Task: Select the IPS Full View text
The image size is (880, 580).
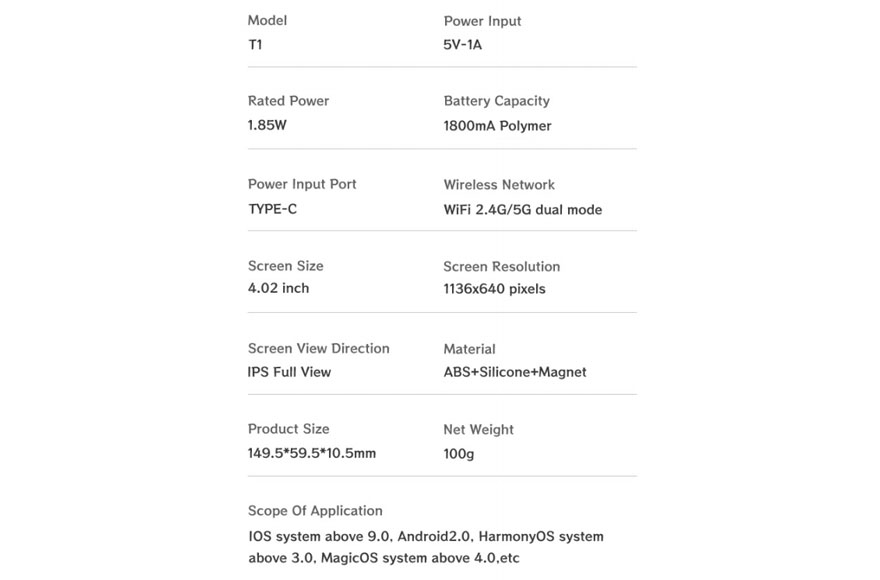Action: pyautogui.click(x=289, y=372)
